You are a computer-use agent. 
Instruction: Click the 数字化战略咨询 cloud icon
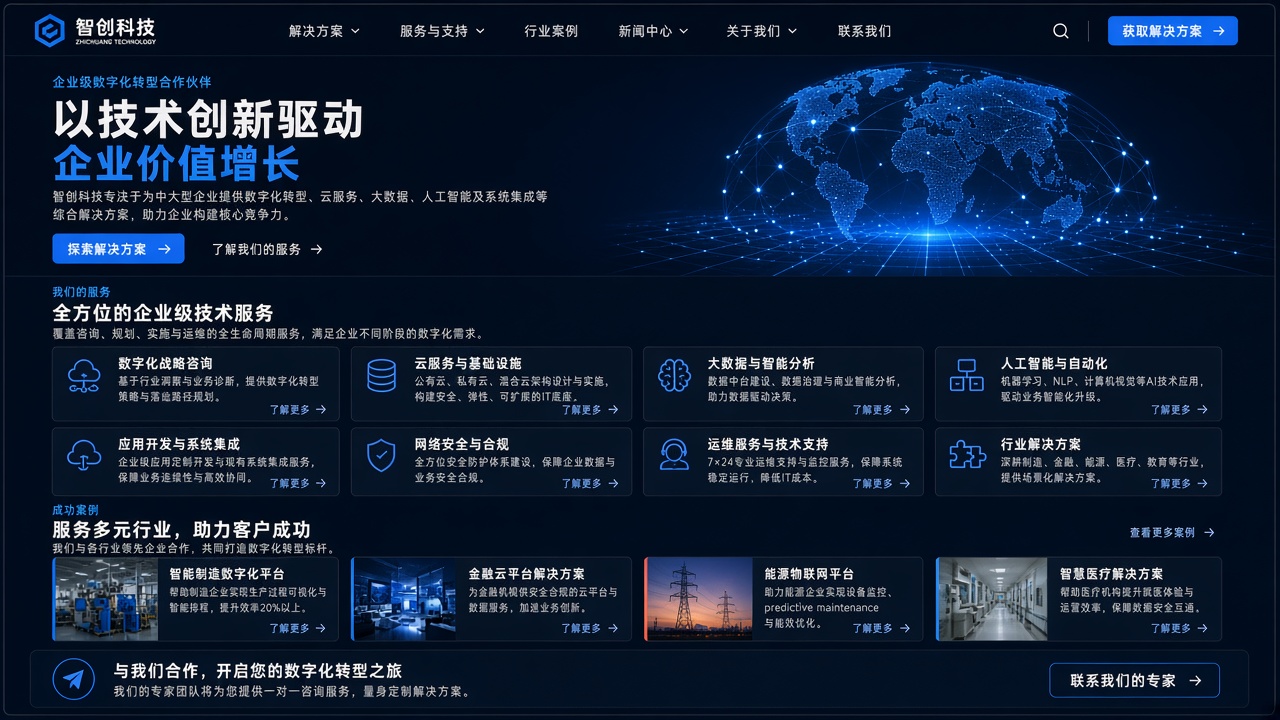(x=84, y=376)
